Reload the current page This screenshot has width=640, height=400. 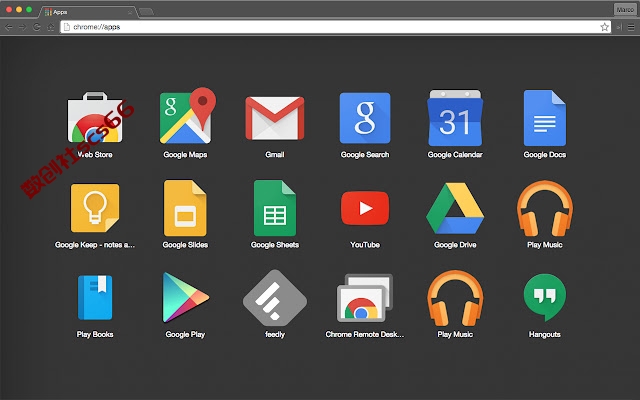[x=36, y=27]
